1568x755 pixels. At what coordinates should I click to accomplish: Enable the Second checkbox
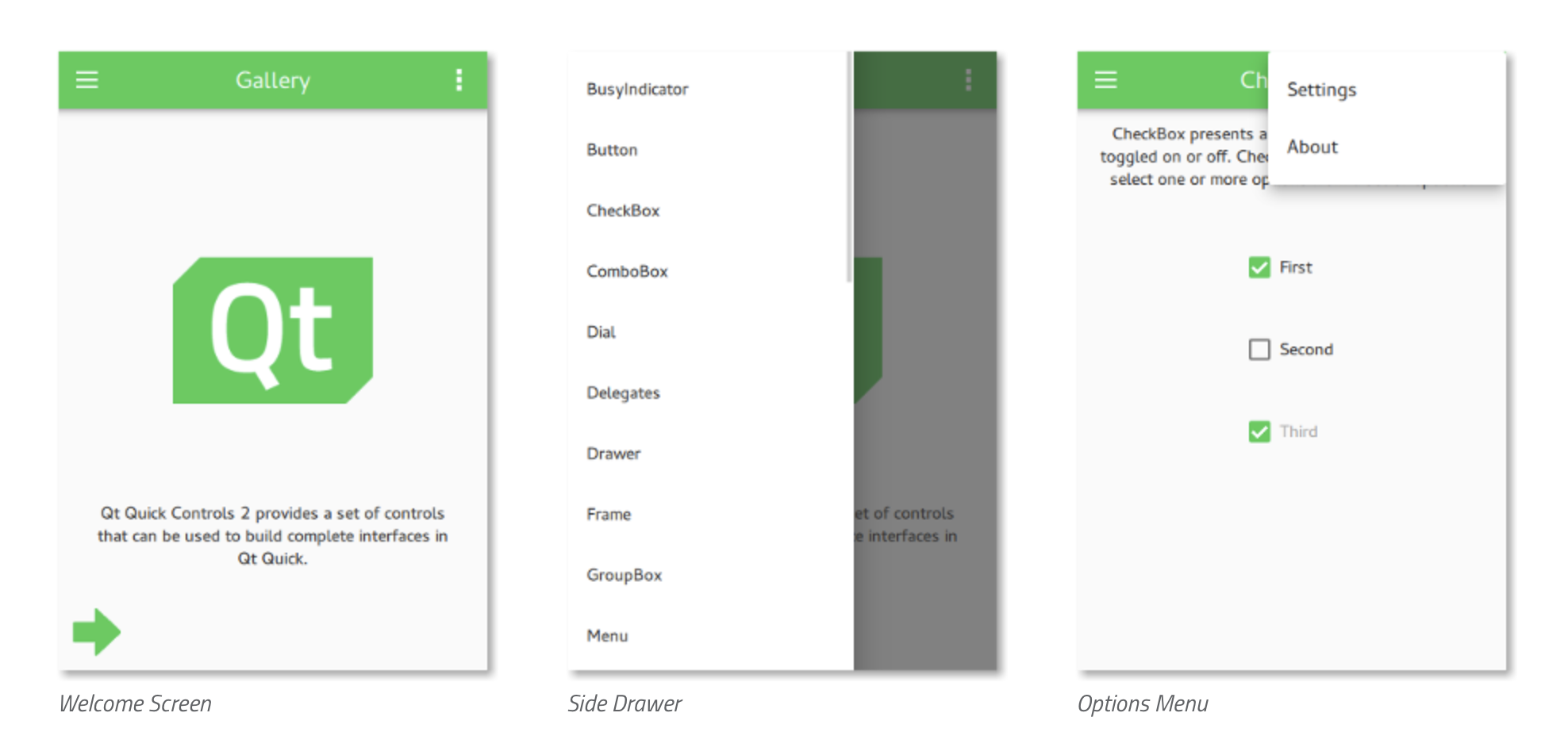pos(1259,349)
